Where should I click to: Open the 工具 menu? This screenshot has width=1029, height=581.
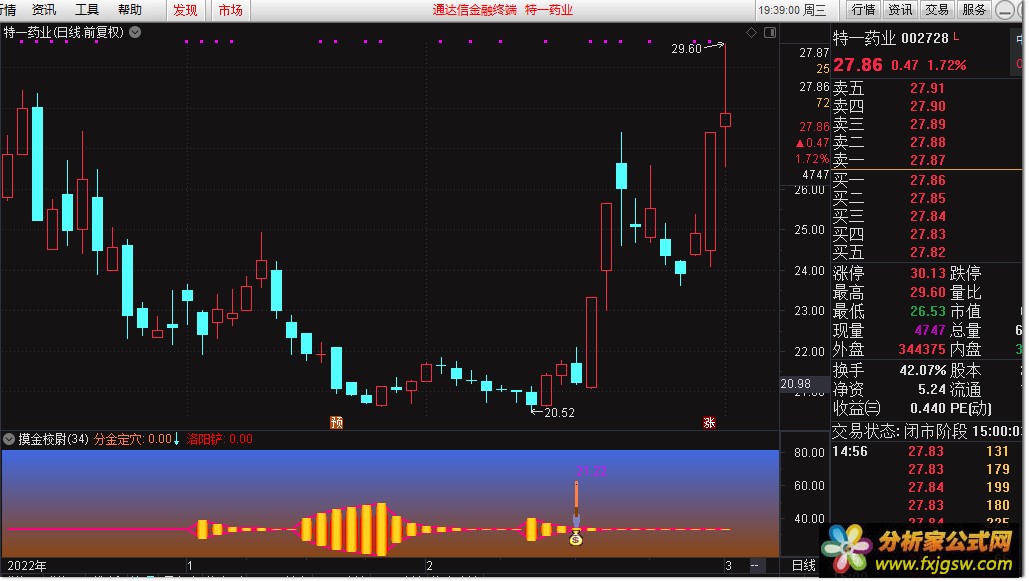point(87,10)
